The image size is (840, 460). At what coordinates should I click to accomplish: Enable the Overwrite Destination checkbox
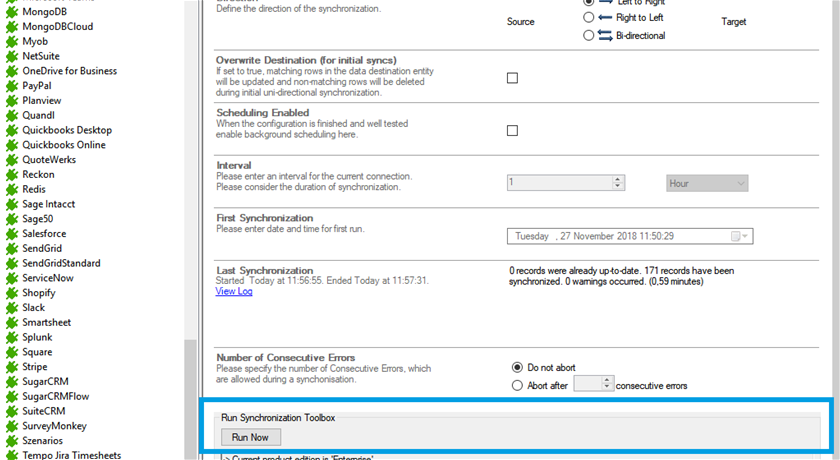(512, 78)
